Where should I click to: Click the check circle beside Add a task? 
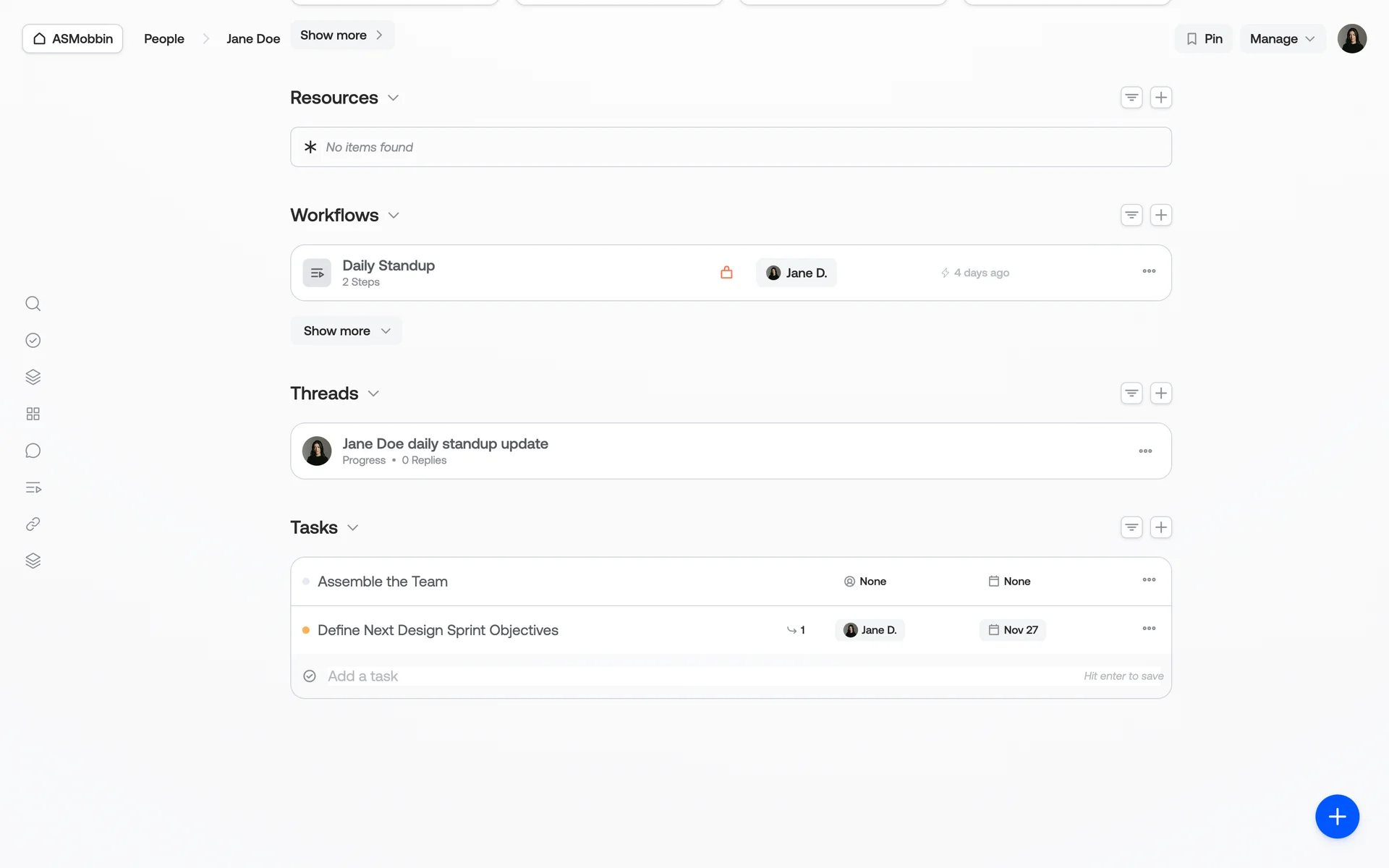[310, 676]
